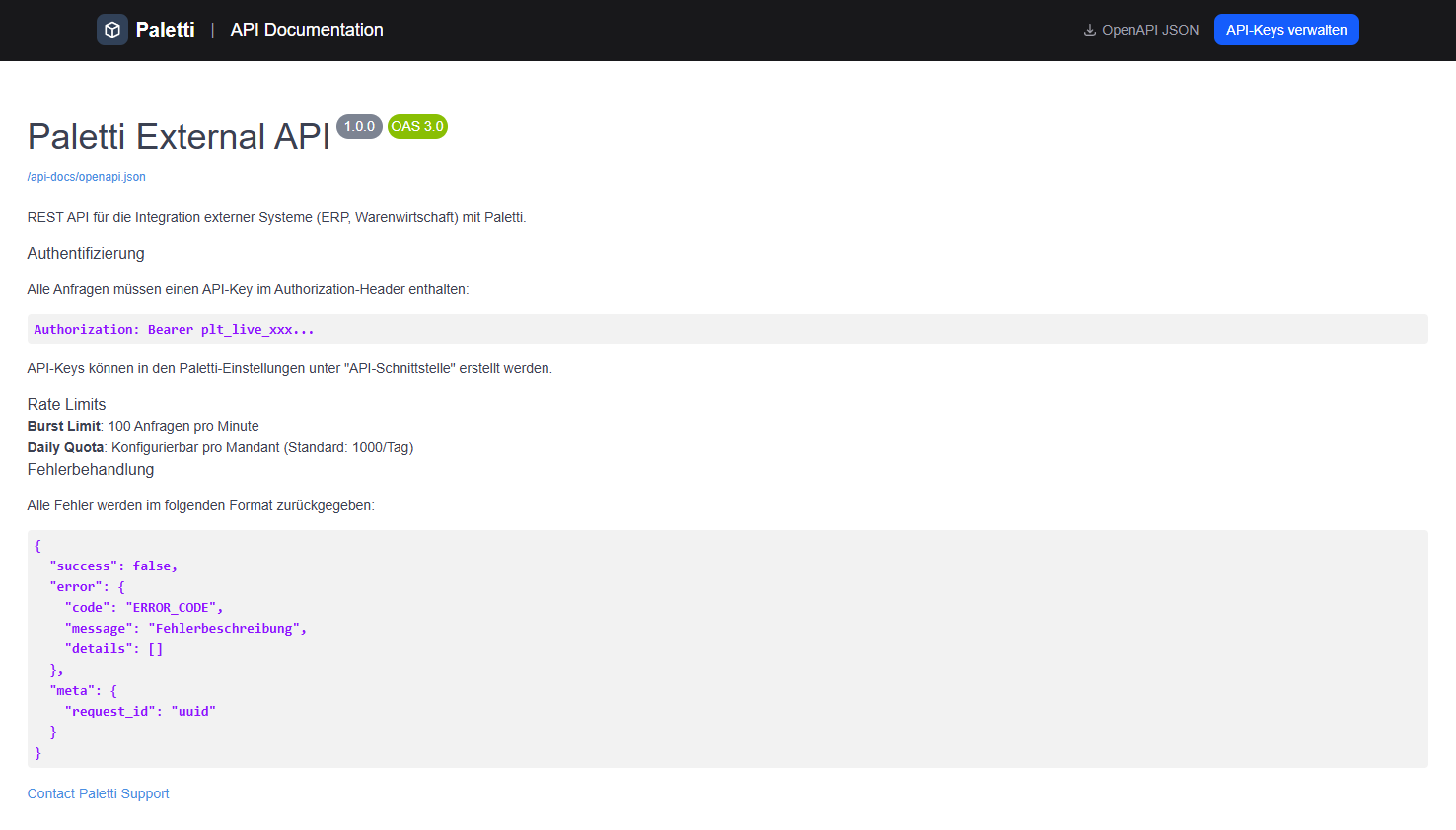Click the Authorization Bearer code block
Image resolution: width=1456 pixels, height=830 pixels.
[x=175, y=330]
